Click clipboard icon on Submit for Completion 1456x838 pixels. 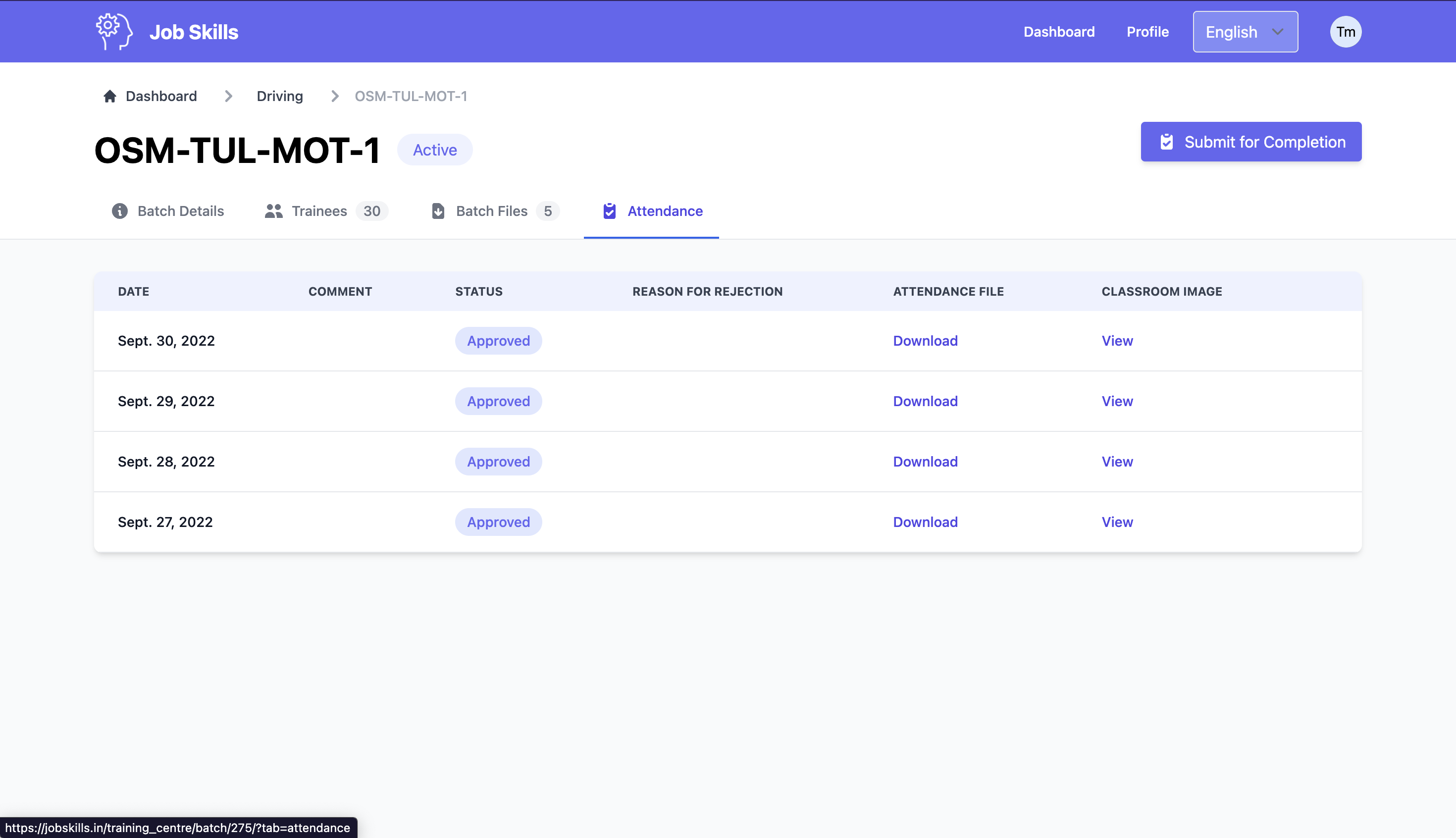(1166, 142)
